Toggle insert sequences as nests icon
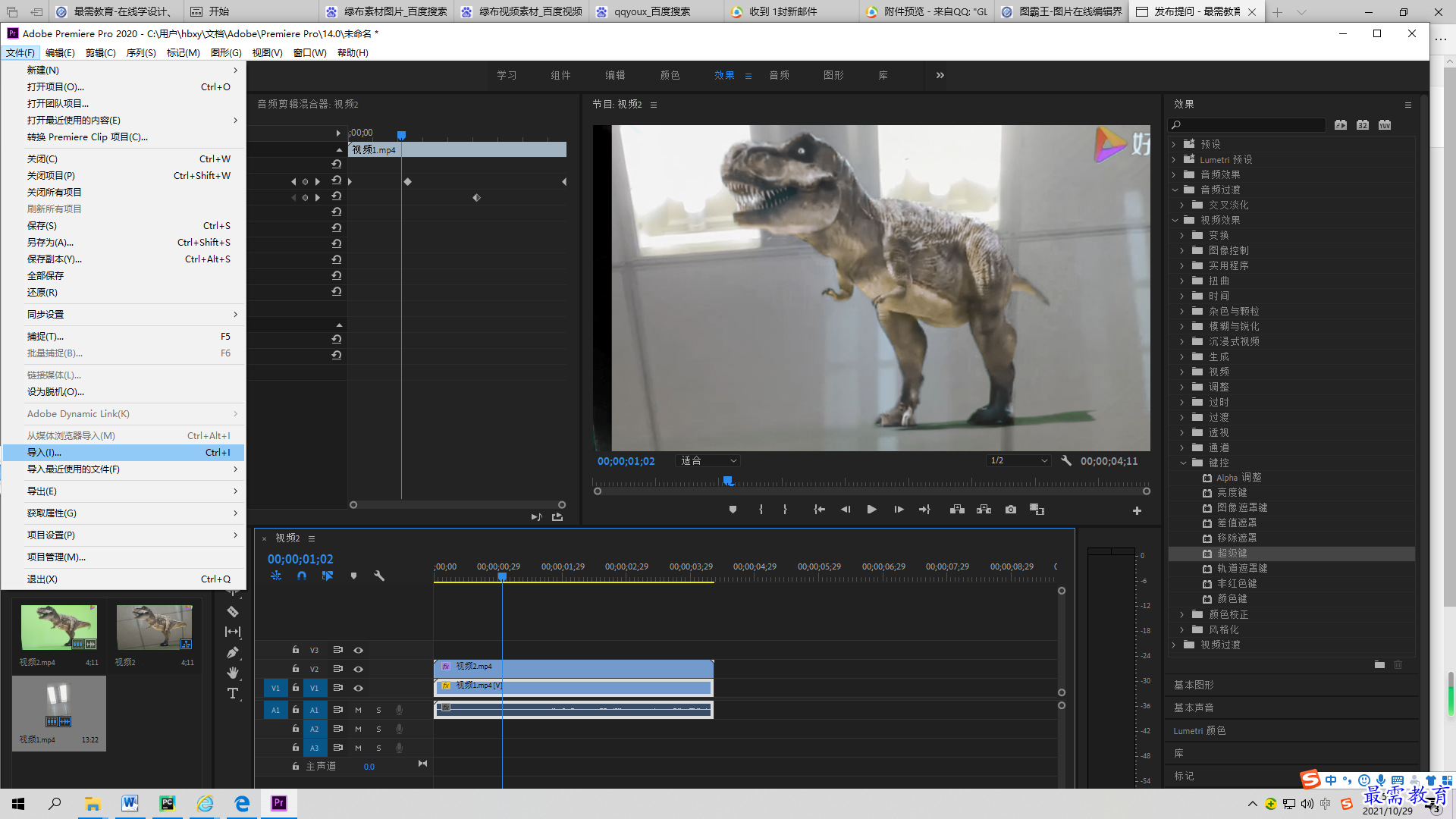Image resolution: width=1456 pixels, height=819 pixels. pyautogui.click(x=276, y=576)
